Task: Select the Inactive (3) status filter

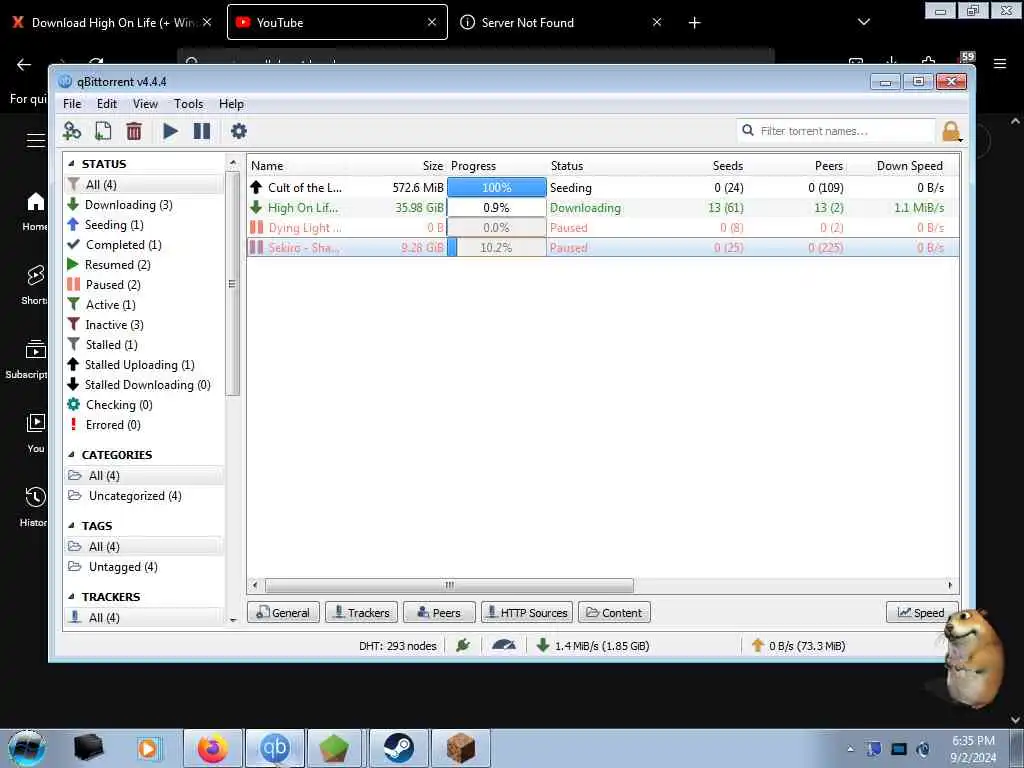Action: coord(114,325)
